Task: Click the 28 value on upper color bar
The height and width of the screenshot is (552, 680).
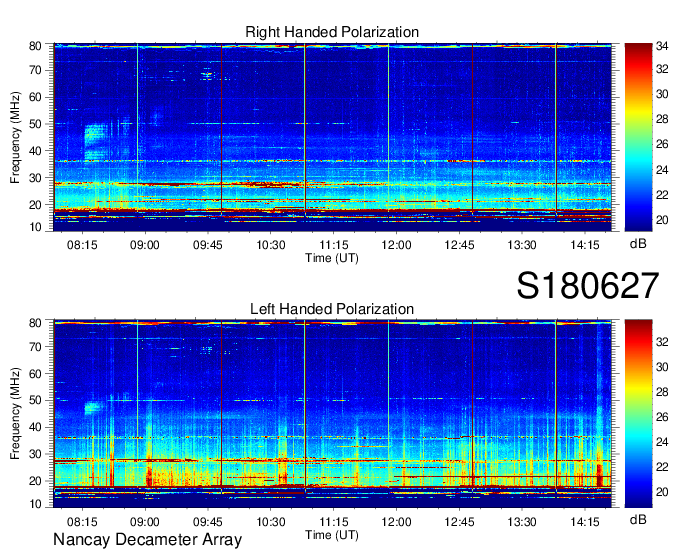Action: coord(662,119)
